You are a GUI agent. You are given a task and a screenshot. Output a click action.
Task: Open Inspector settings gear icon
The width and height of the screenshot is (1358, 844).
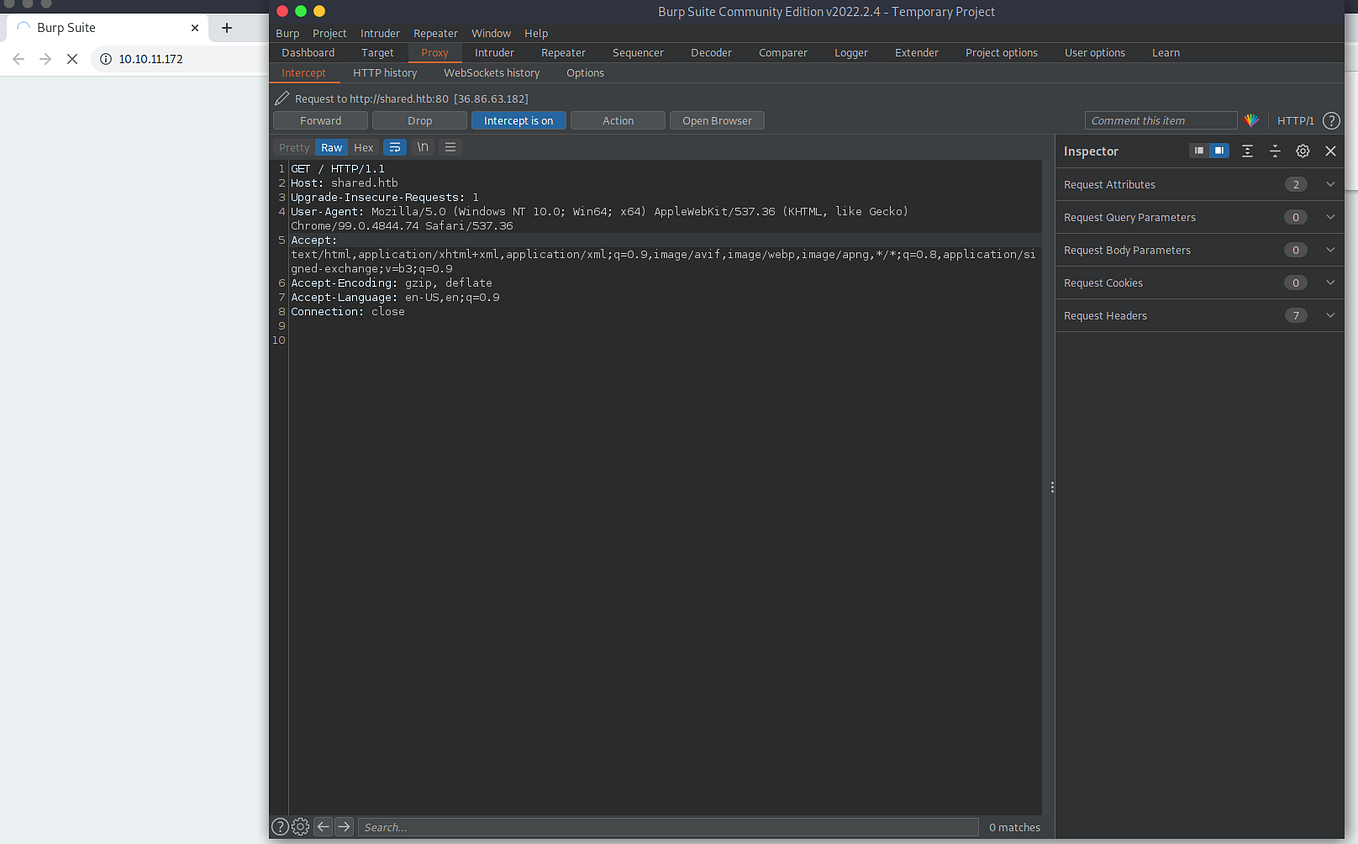(1302, 150)
